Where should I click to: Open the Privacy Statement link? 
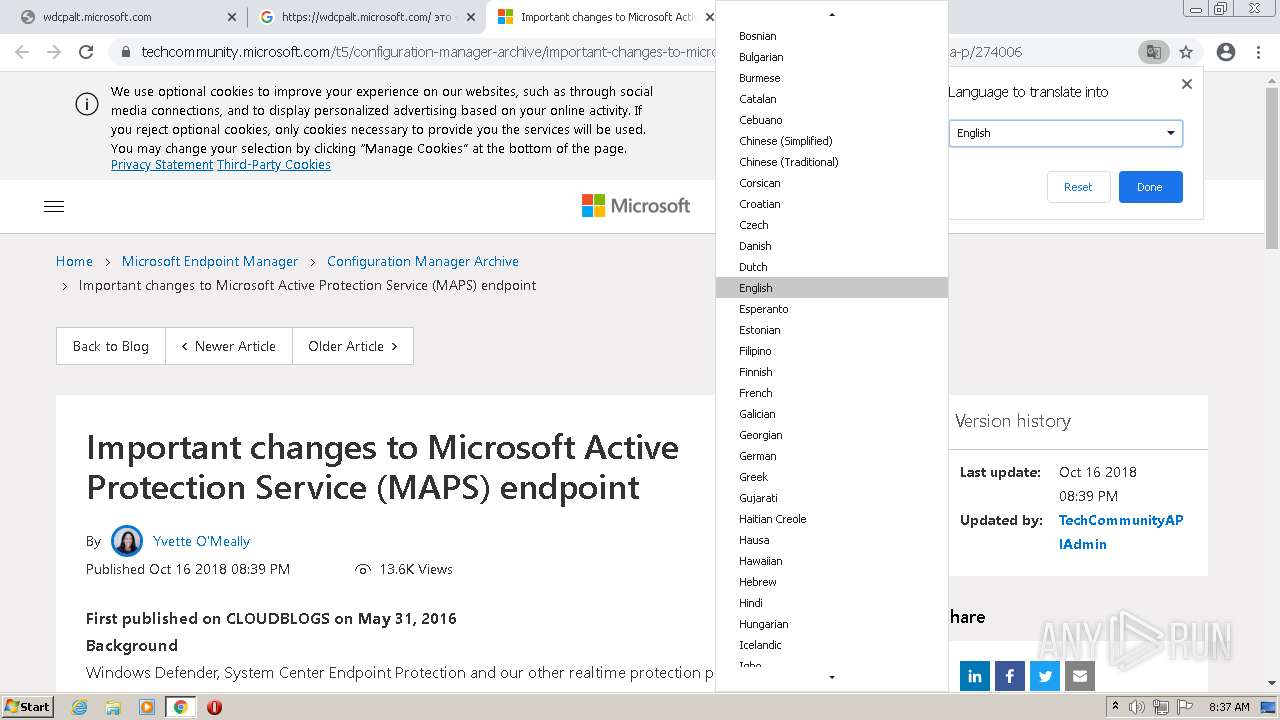click(162, 165)
